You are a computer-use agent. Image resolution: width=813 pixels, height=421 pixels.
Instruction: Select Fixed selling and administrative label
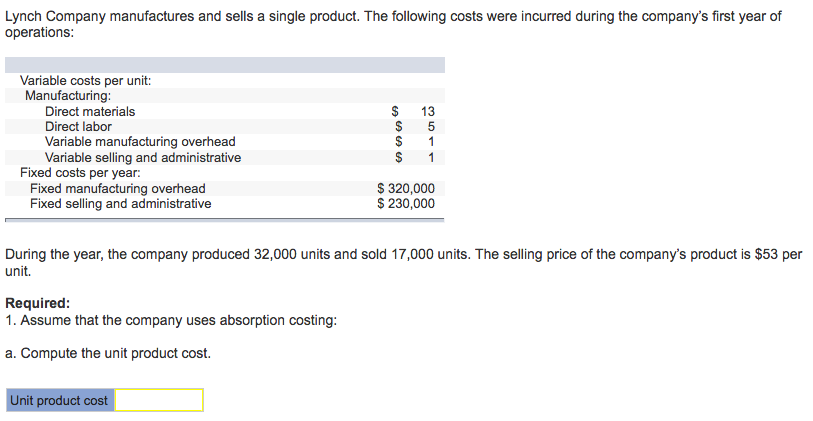click(121, 203)
